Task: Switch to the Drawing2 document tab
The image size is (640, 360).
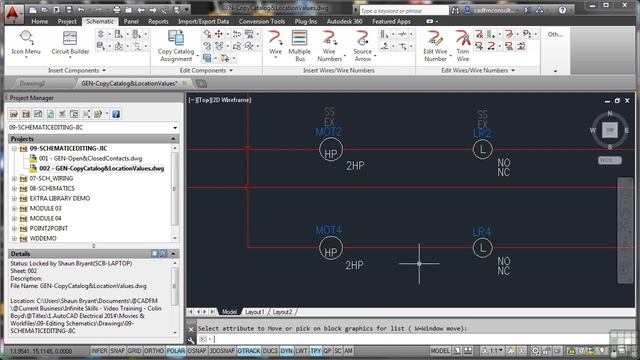Action: coord(32,84)
